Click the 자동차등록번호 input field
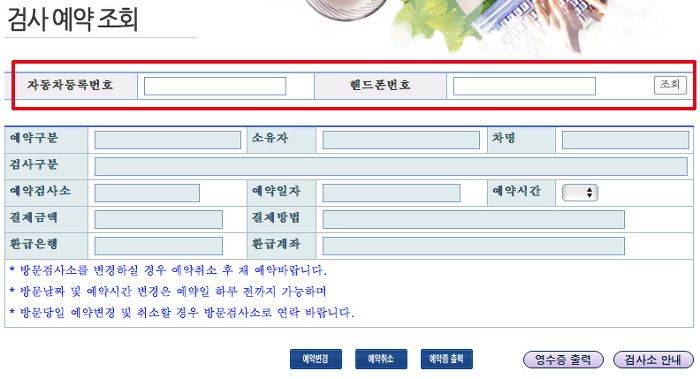Screen dimensions: 700x379 [x=215, y=86]
